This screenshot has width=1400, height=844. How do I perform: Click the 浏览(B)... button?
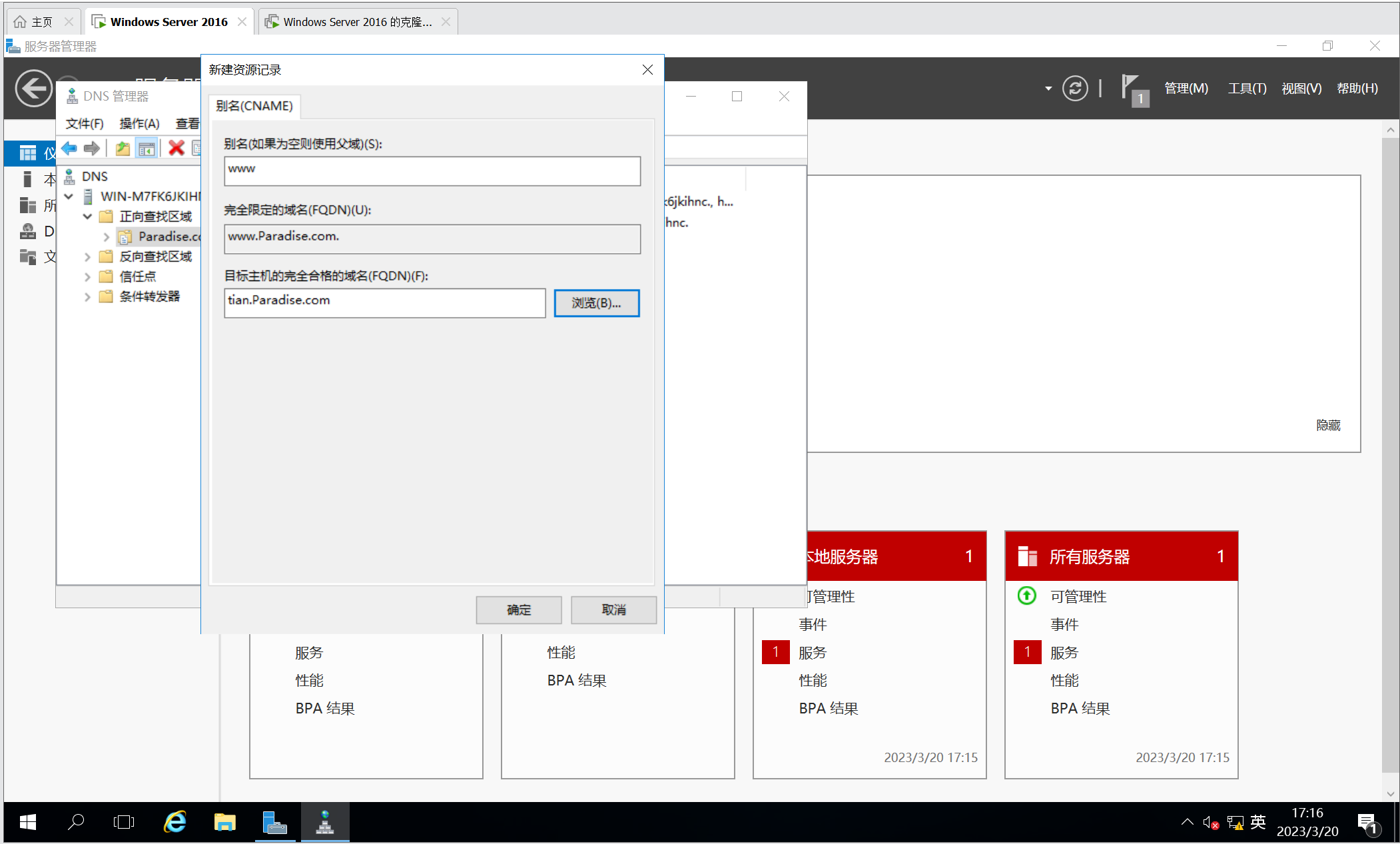tap(596, 303)
